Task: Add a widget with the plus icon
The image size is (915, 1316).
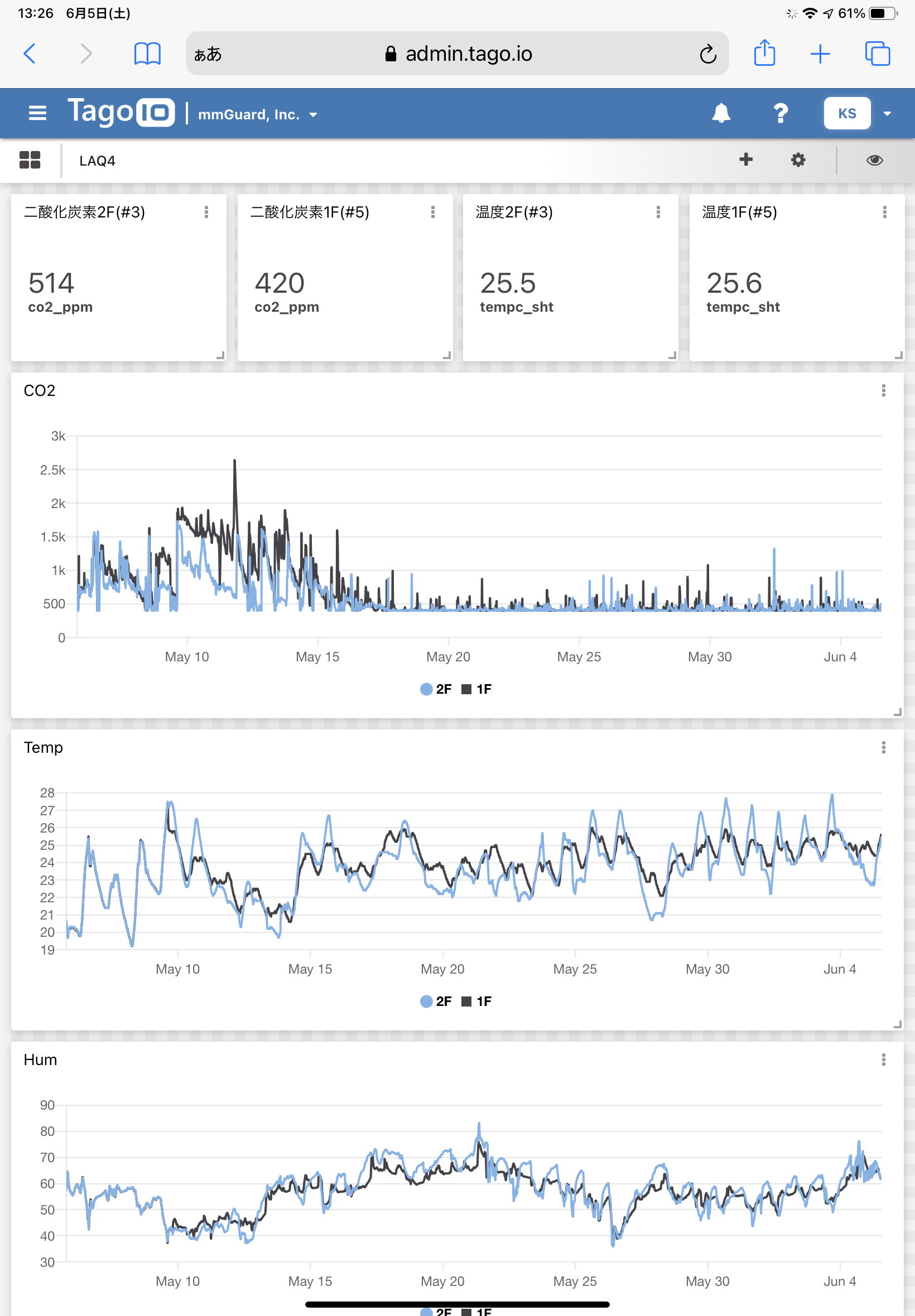Action: click(x=745, y=160)
